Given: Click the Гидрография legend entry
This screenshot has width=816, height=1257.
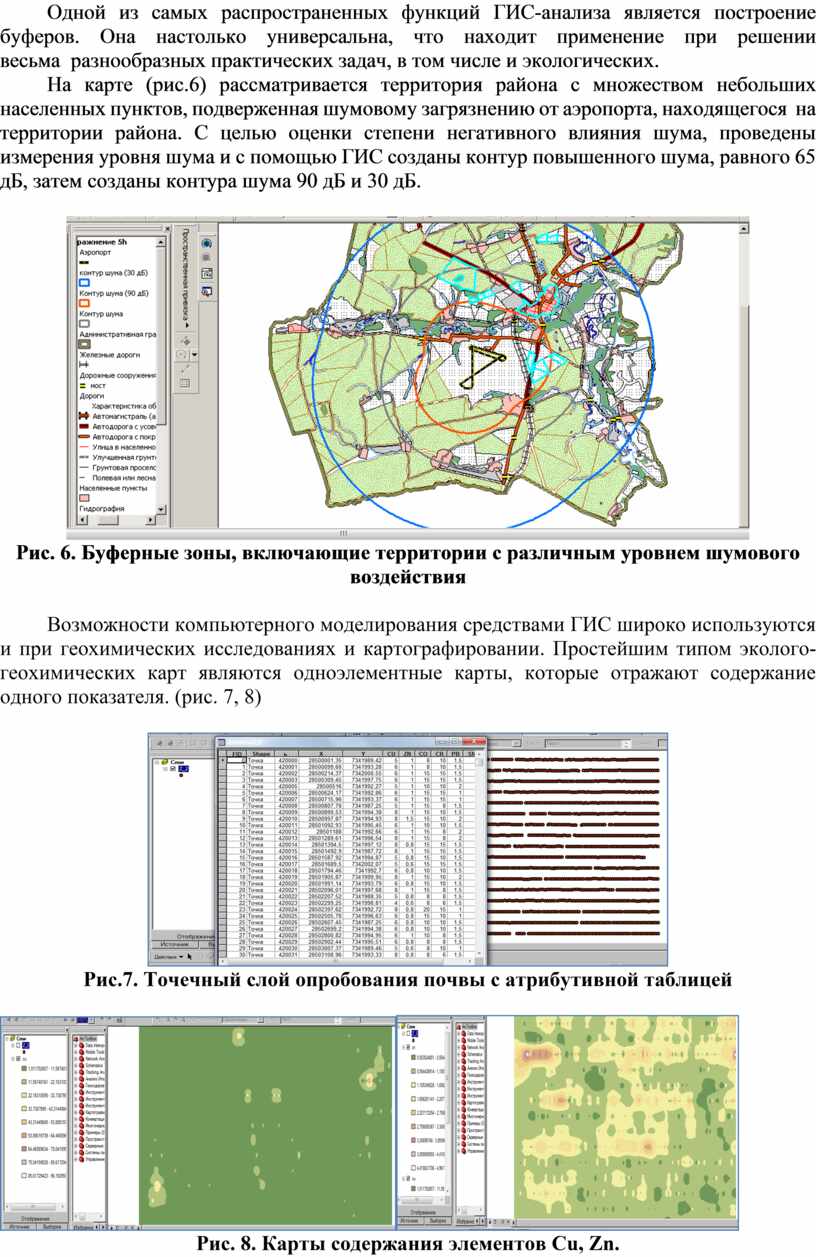Looking at the screenshot, I should (102, 508).
